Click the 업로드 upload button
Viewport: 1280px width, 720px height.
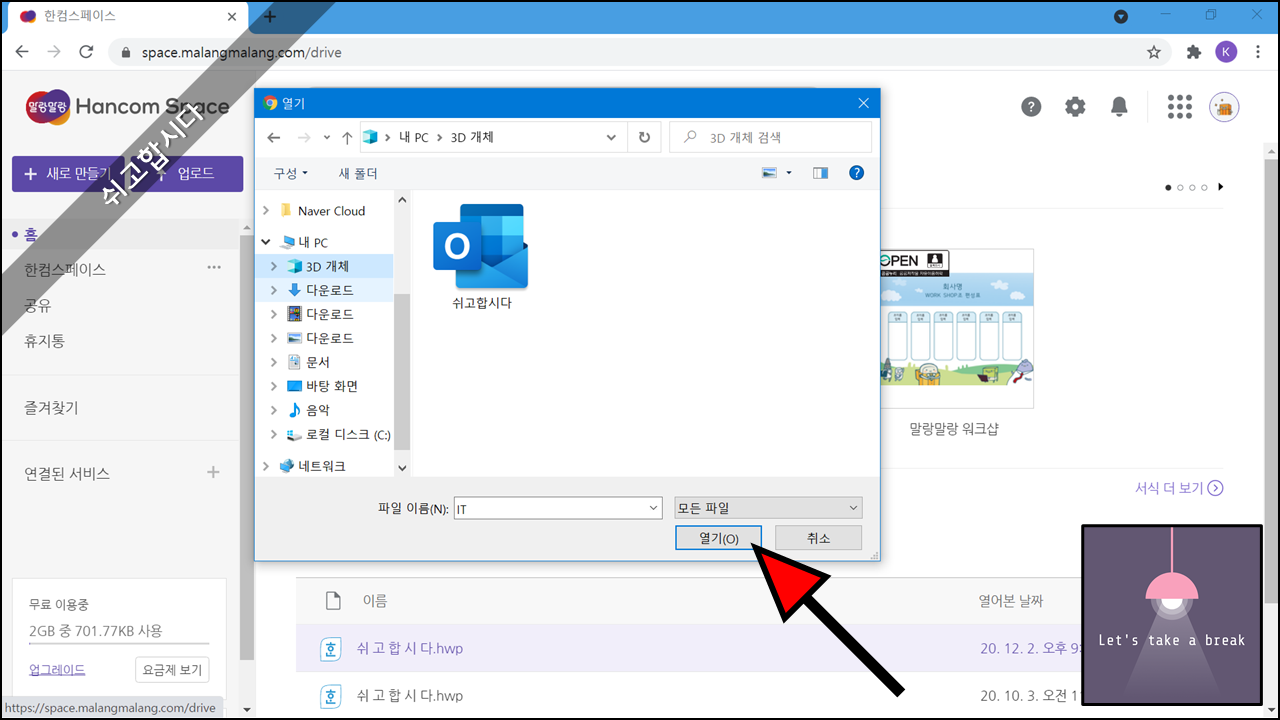click(196, 174)
